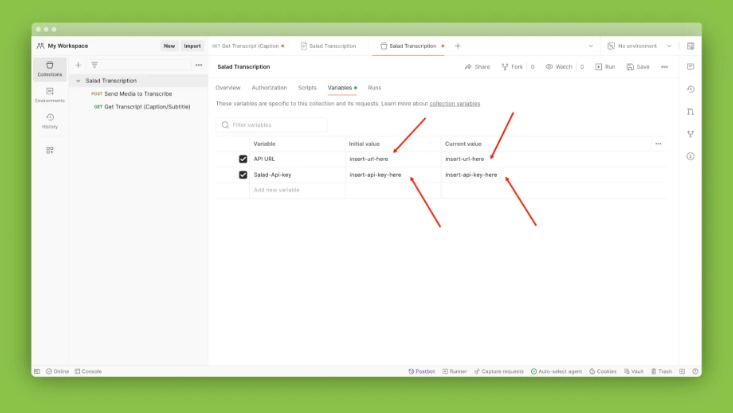Uncheck the API URL variable checkbox
Image resolution: width=733 pixels, height=413 pixels.
(243, 159)
